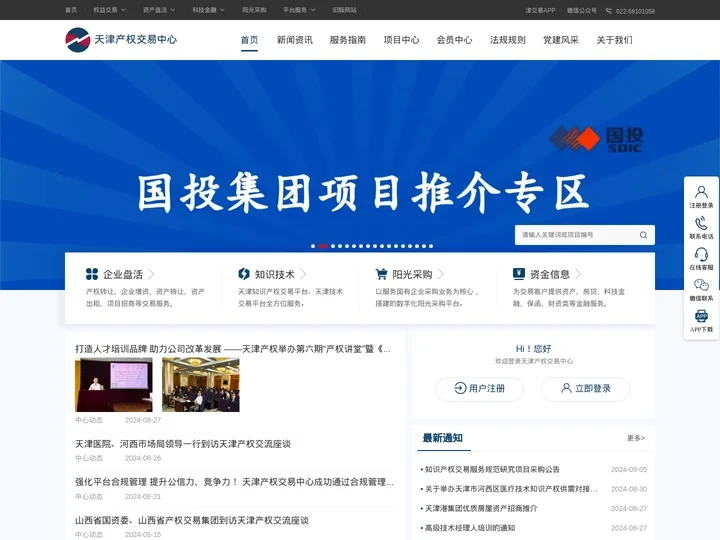Click the chevron next to 知识技术
This screenshot has width=720, height=540.
click(303, 274)
